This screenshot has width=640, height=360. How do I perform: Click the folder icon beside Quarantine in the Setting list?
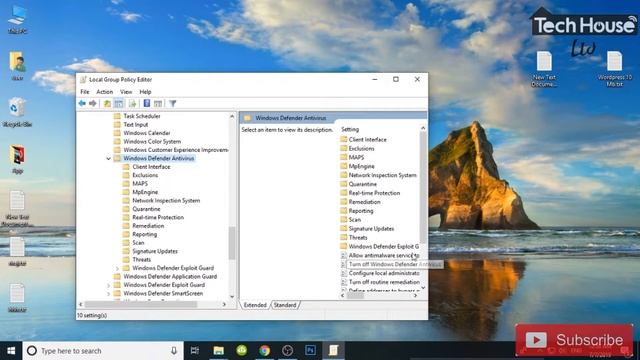344,184
